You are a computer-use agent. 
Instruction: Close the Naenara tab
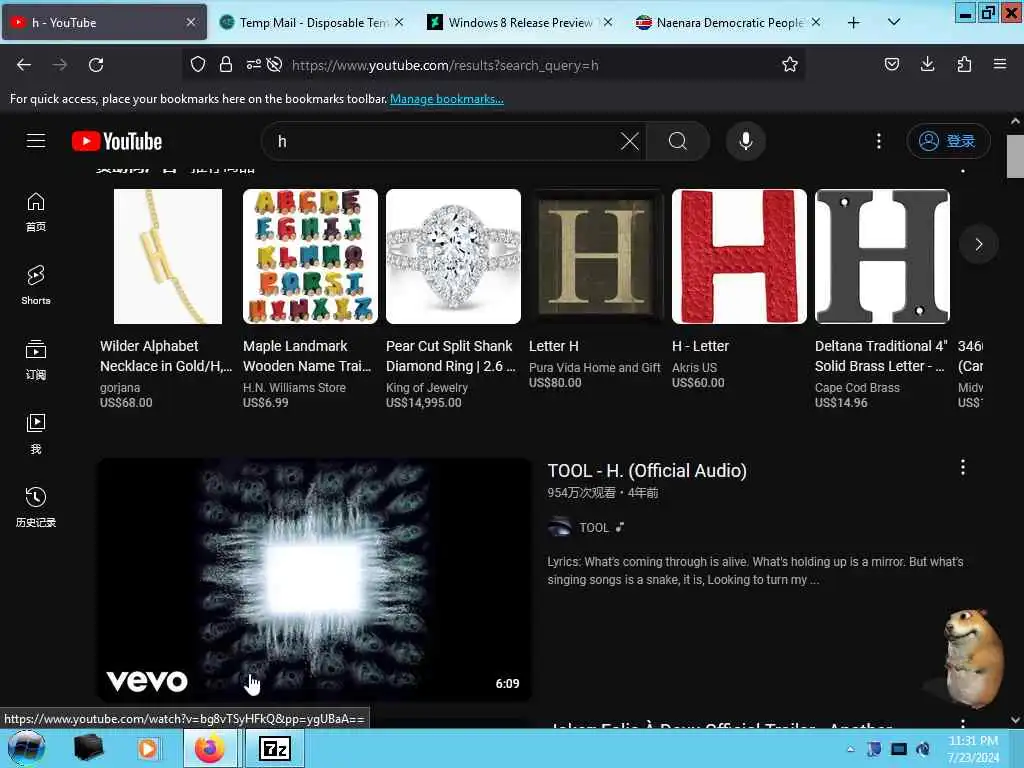point(816,23)
